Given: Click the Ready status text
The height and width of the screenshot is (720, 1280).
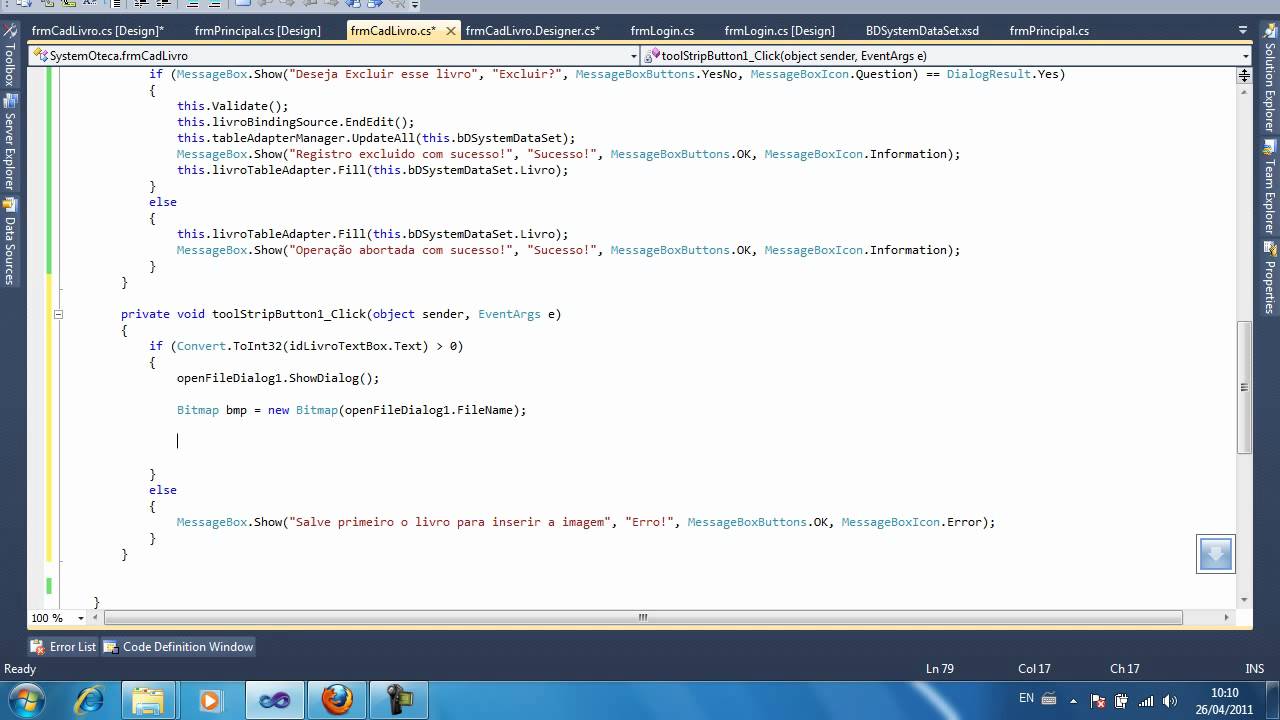Looking at the screenshot, I should [20, 669].
